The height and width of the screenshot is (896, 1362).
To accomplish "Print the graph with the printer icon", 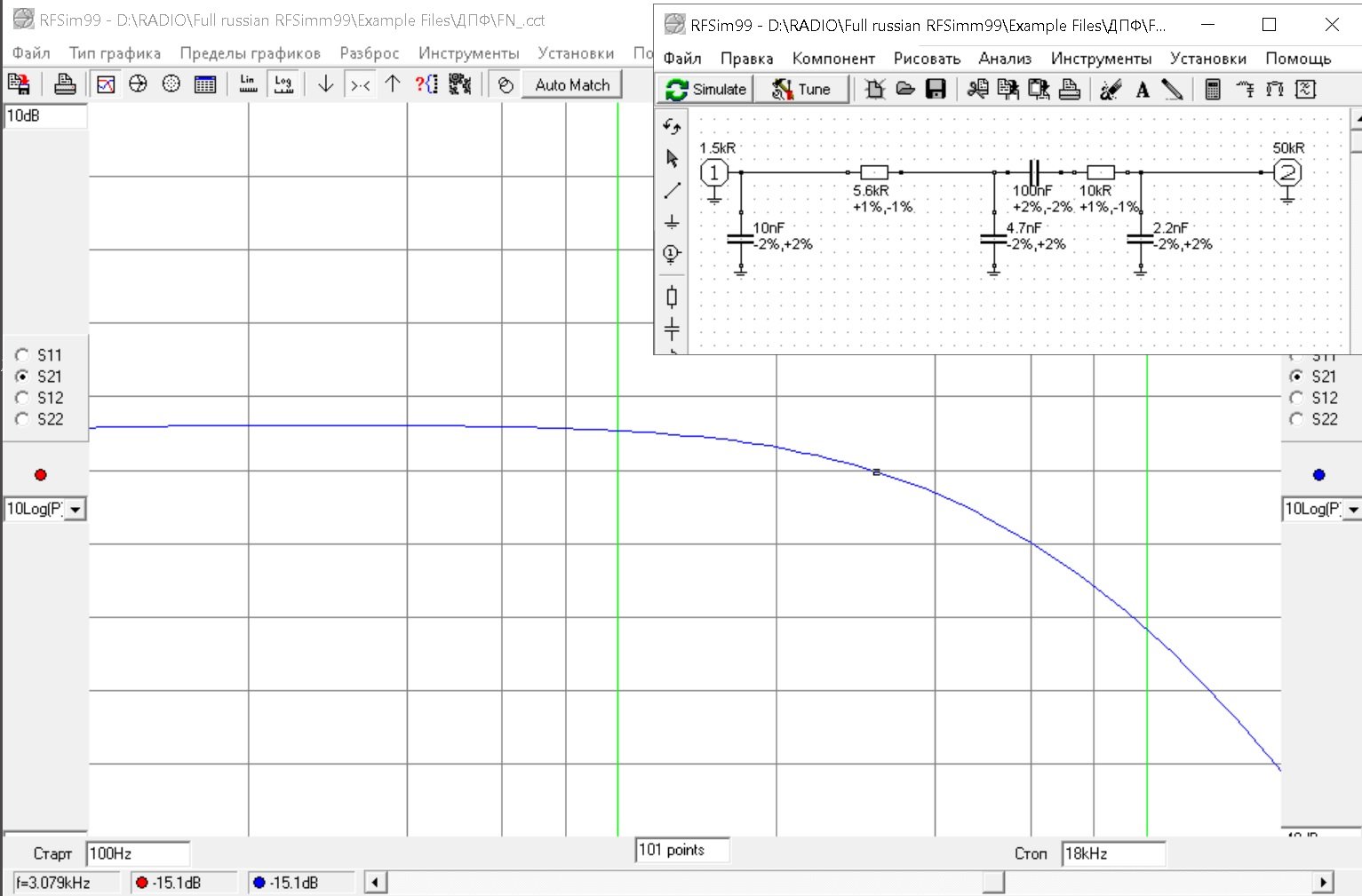I will pyautogui.click(x=64, y=84).
